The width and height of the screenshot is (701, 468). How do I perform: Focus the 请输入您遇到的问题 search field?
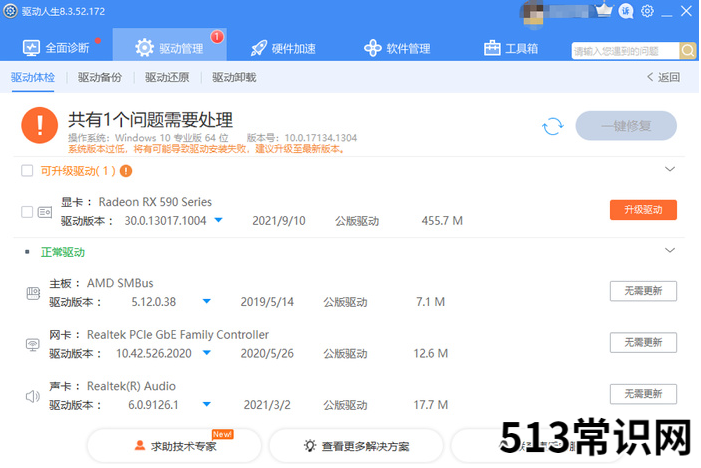click(x=625, y=51)
